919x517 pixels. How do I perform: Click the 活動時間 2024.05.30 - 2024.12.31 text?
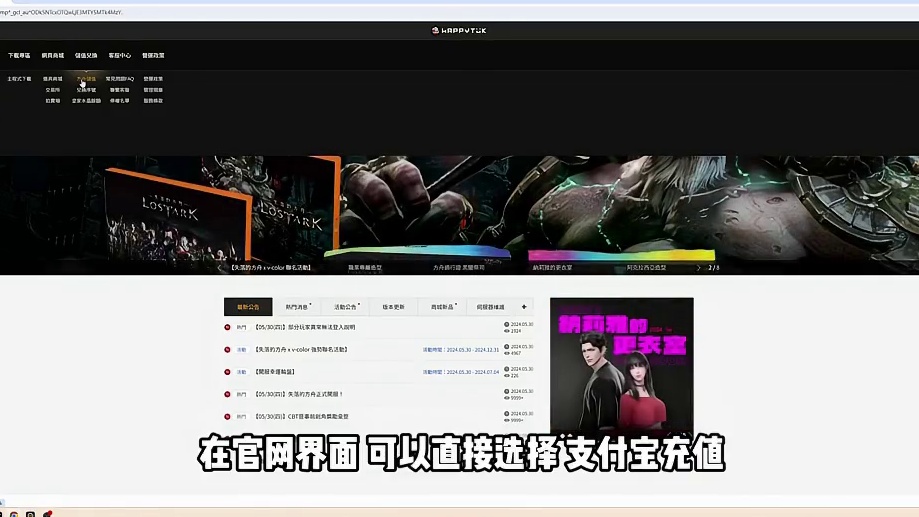461,350
